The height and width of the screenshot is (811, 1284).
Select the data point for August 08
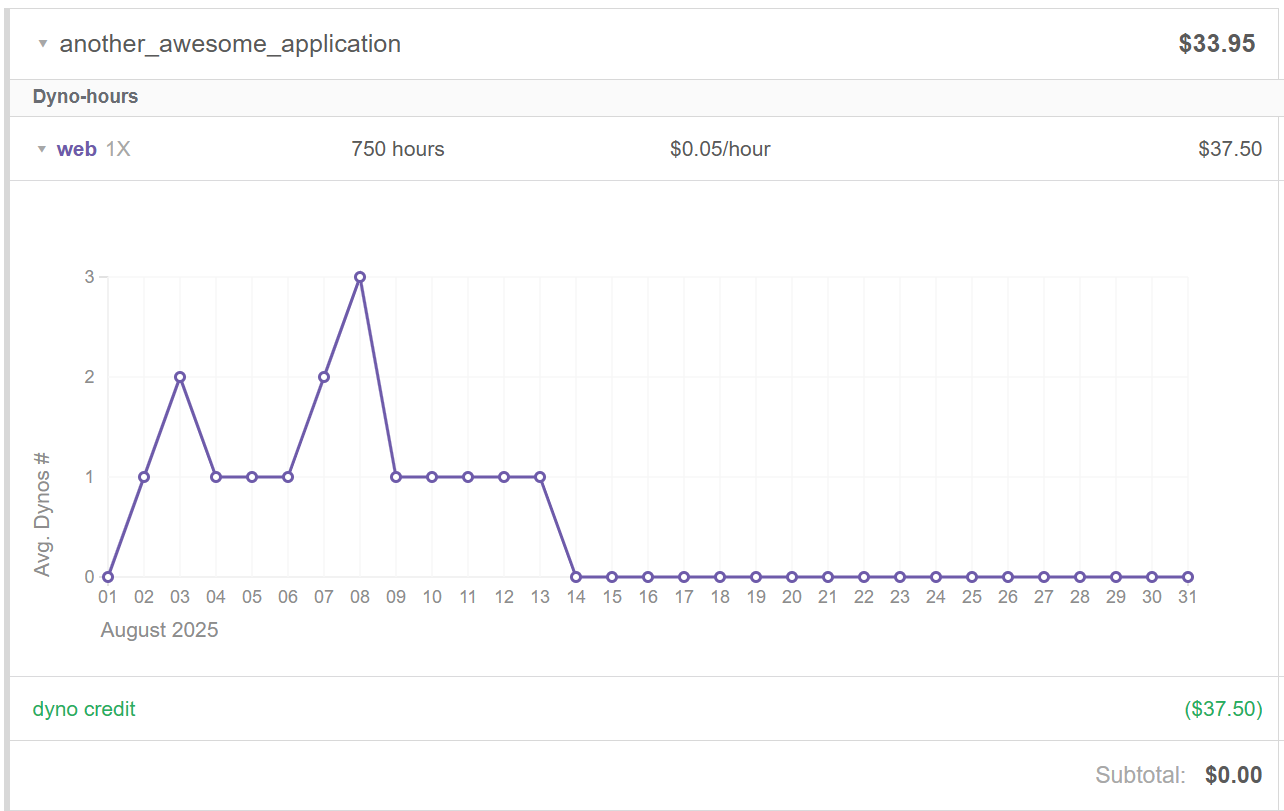point(360,277)
